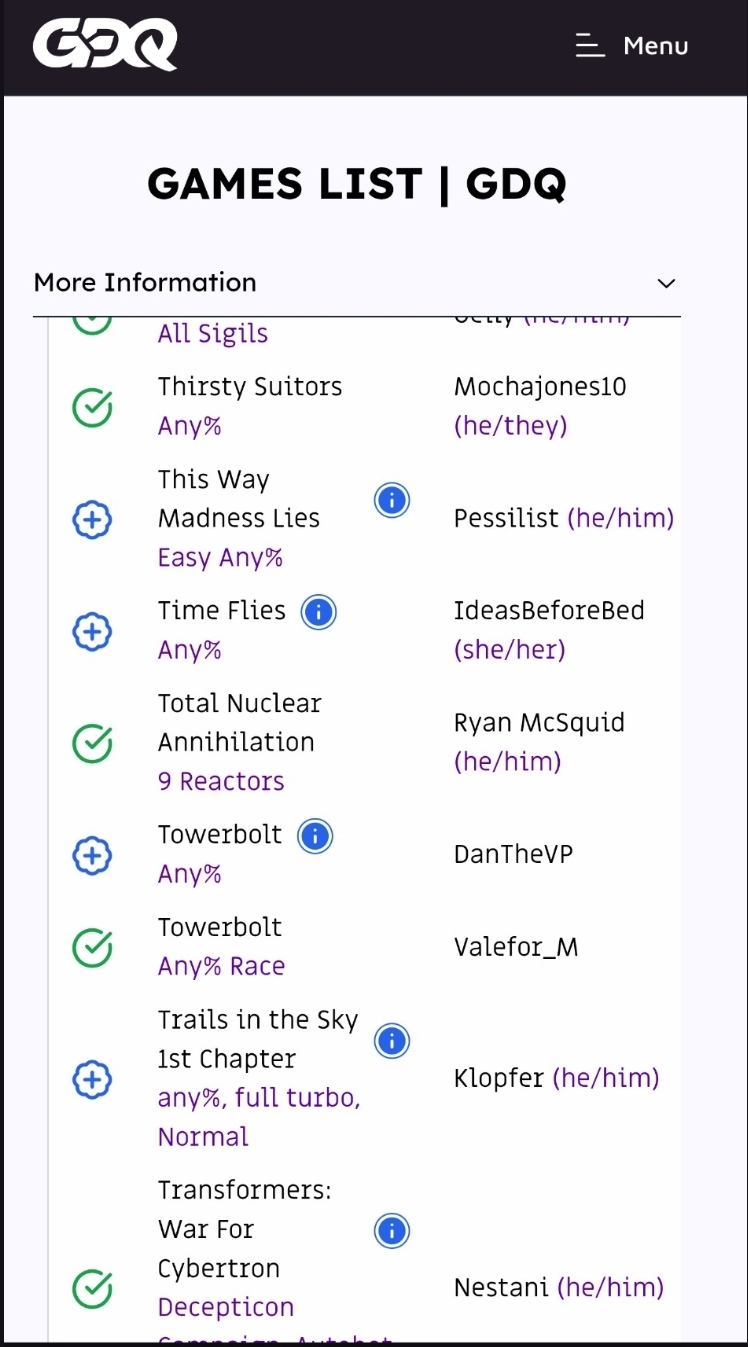Image resolution: width=748 pixels, height=1347 pixels.
Task: Open info icon for Trails in the Sky
Action: [x=392, y=1042]
